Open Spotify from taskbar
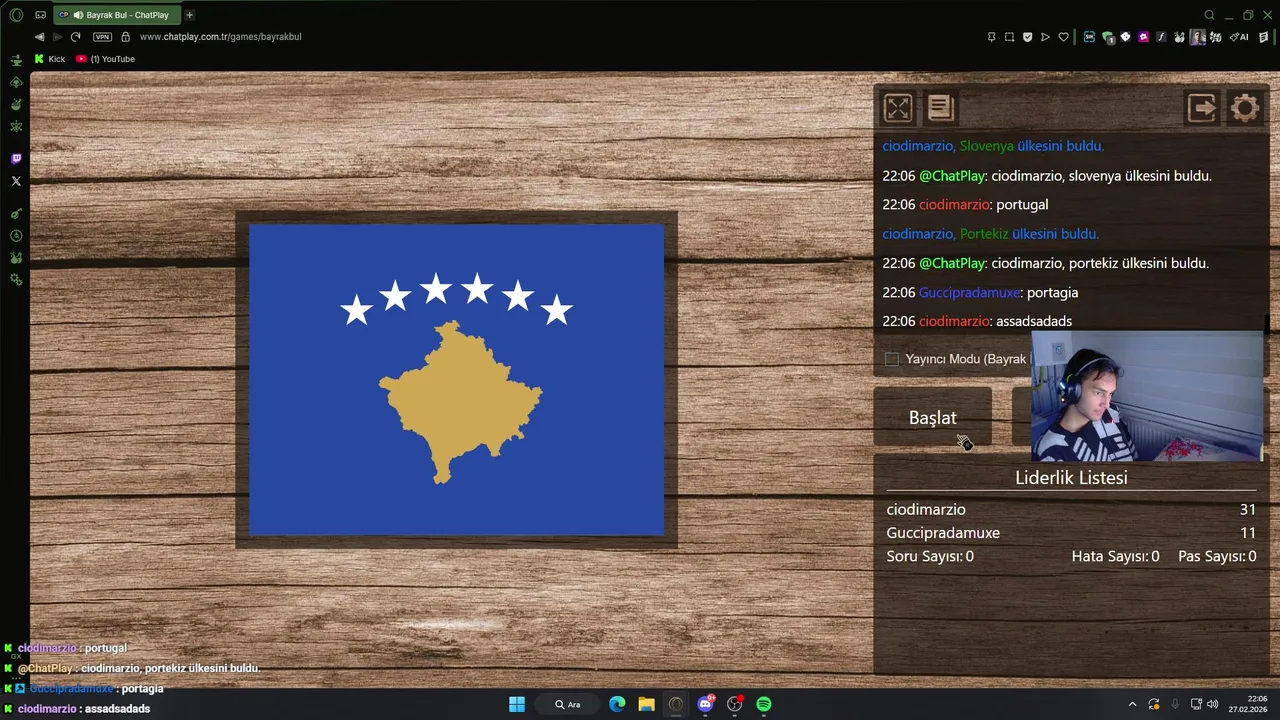The height and width of the screenshot is (720, 1280). pyautogui.click(x=764, y=704)
